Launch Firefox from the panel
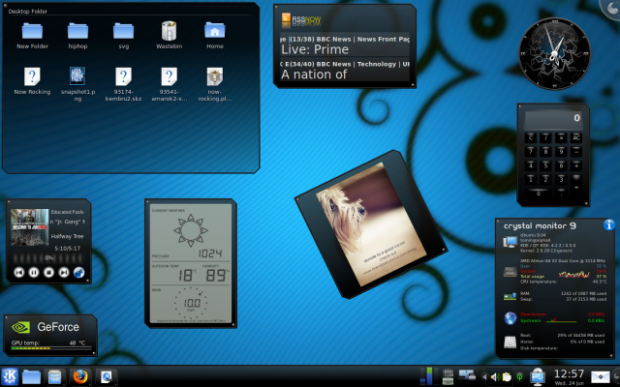620x387 pixels. [x=80, y=377]
